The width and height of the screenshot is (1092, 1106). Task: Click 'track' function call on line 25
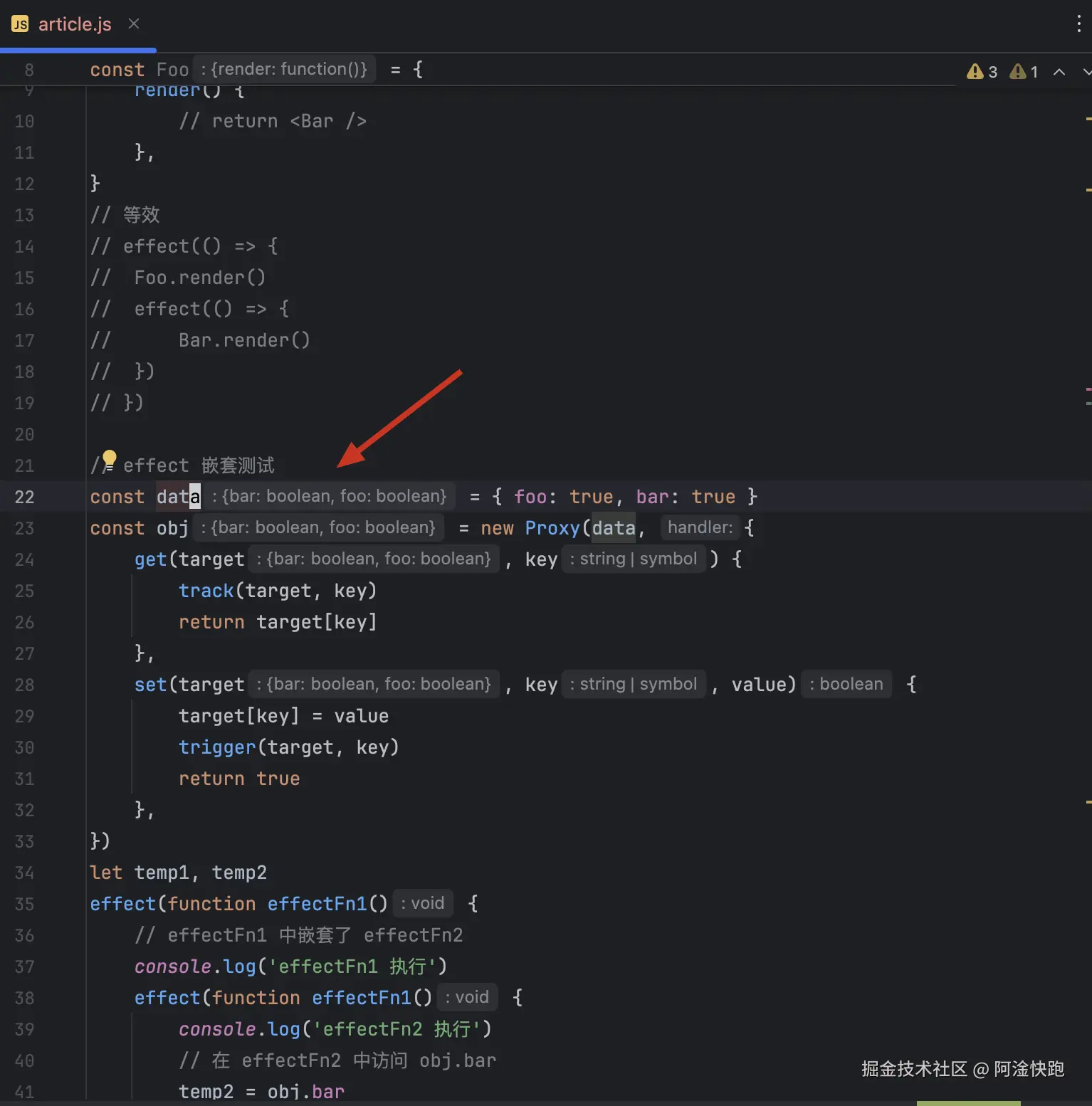pos(206,591)
